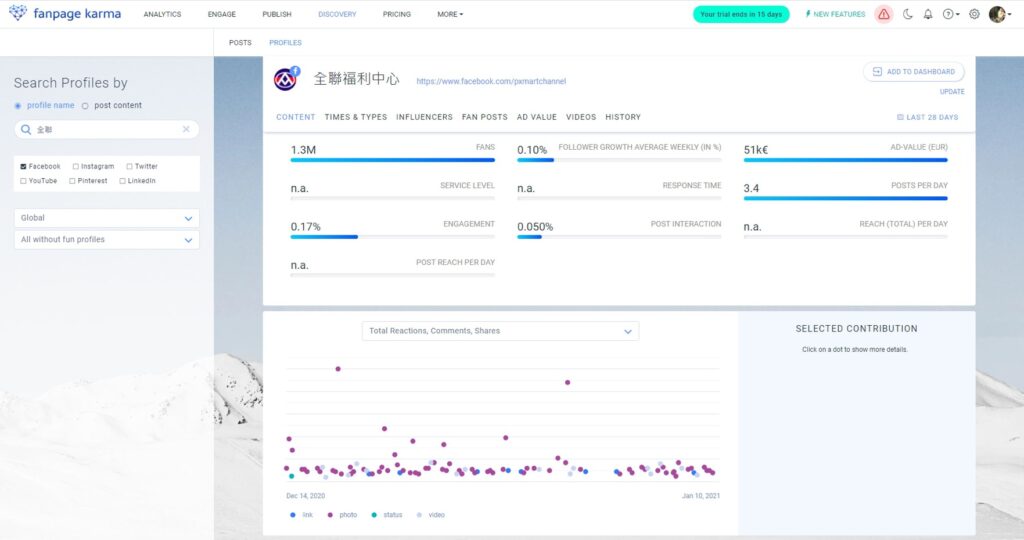Open the All without fun profiles dropdown
The width and height of the screenshot is (1024, 540).
107,240
